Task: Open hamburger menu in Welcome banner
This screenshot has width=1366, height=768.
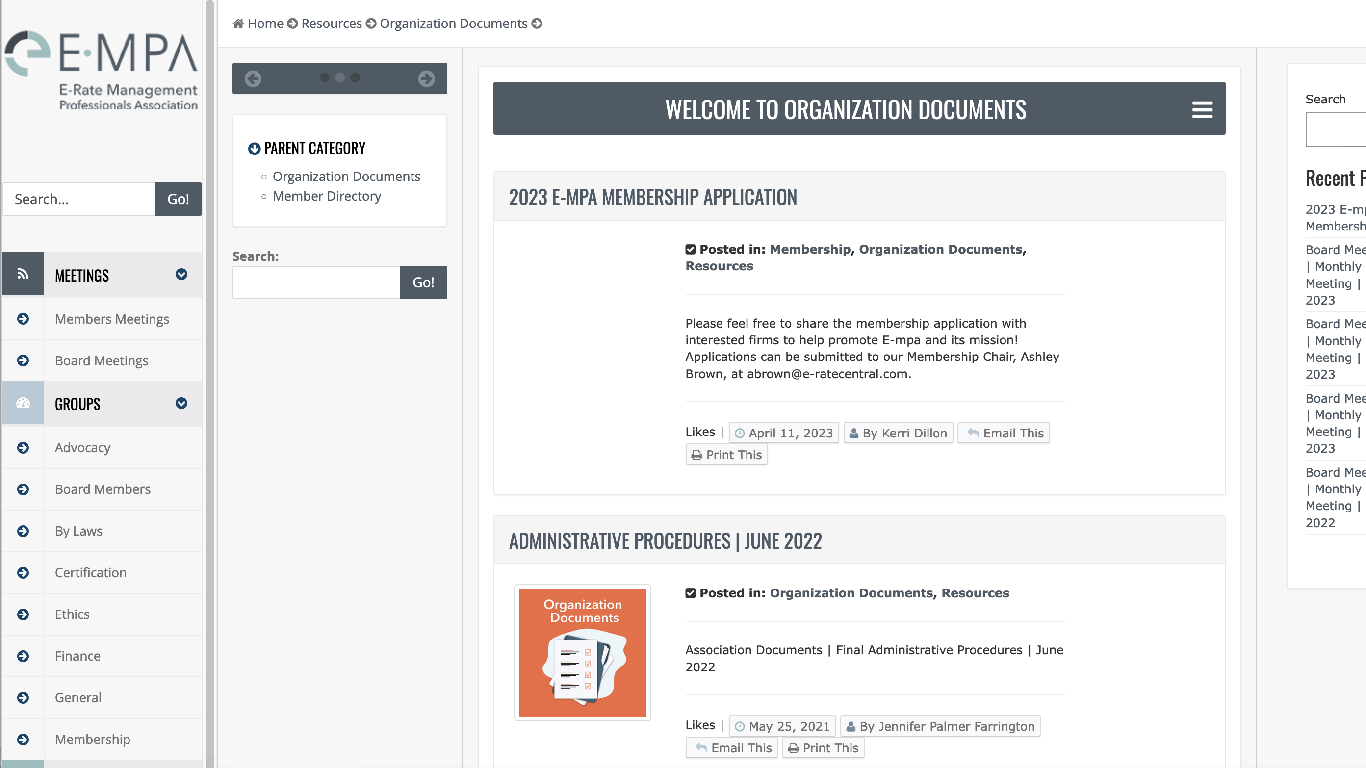Action: coord(1202,110)
